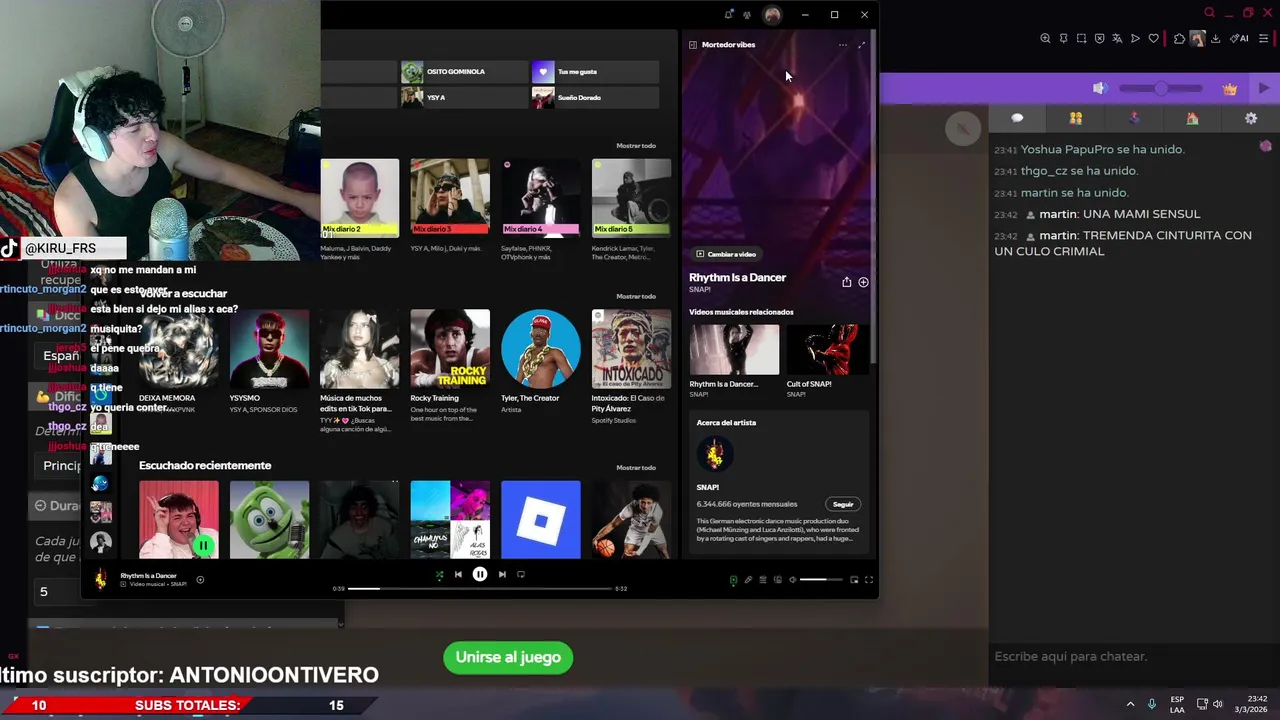Open the Spotify profile avatar menu
Screen dimensions: 1280x720
tap(772, 15)
